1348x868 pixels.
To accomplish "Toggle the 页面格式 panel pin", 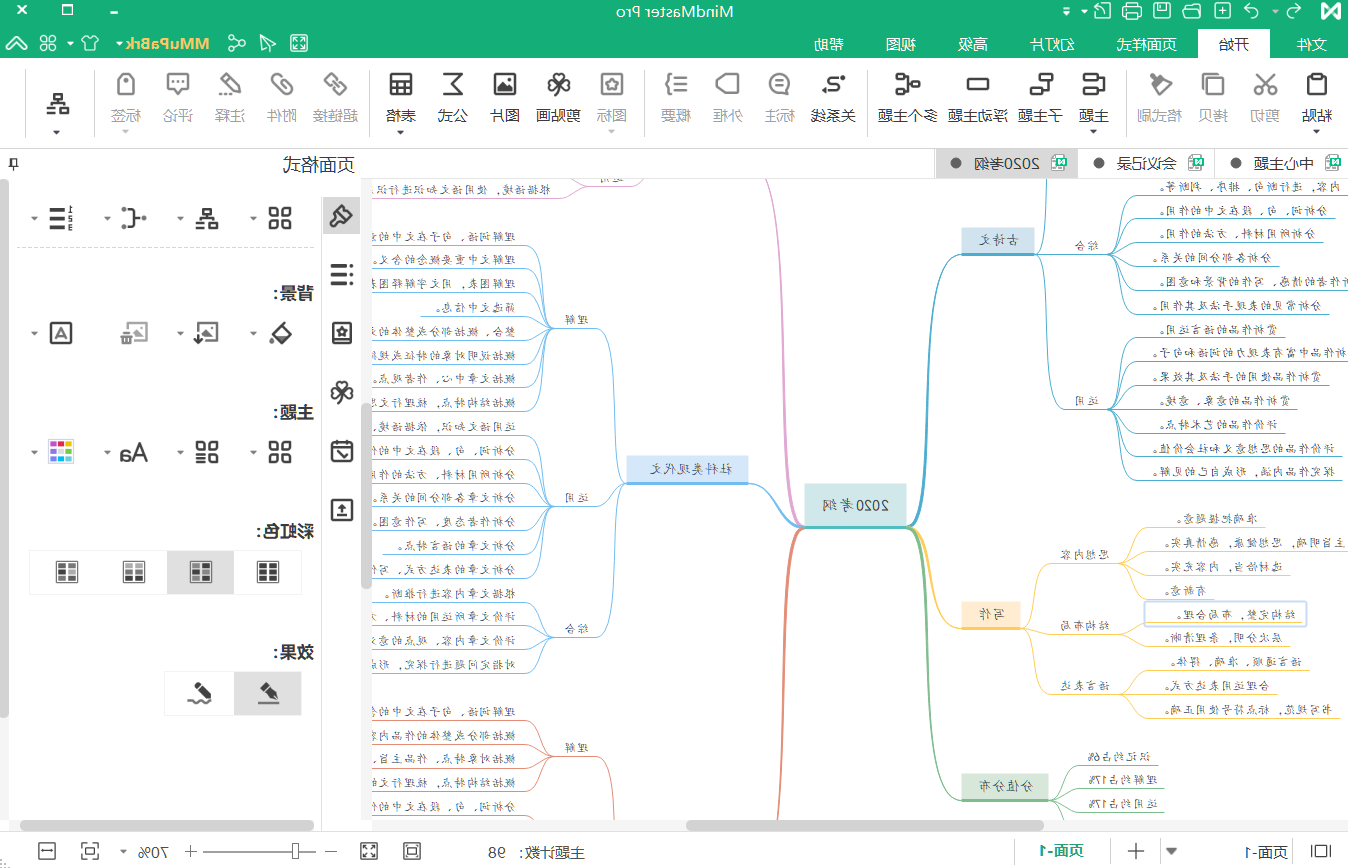I will 13,165.
